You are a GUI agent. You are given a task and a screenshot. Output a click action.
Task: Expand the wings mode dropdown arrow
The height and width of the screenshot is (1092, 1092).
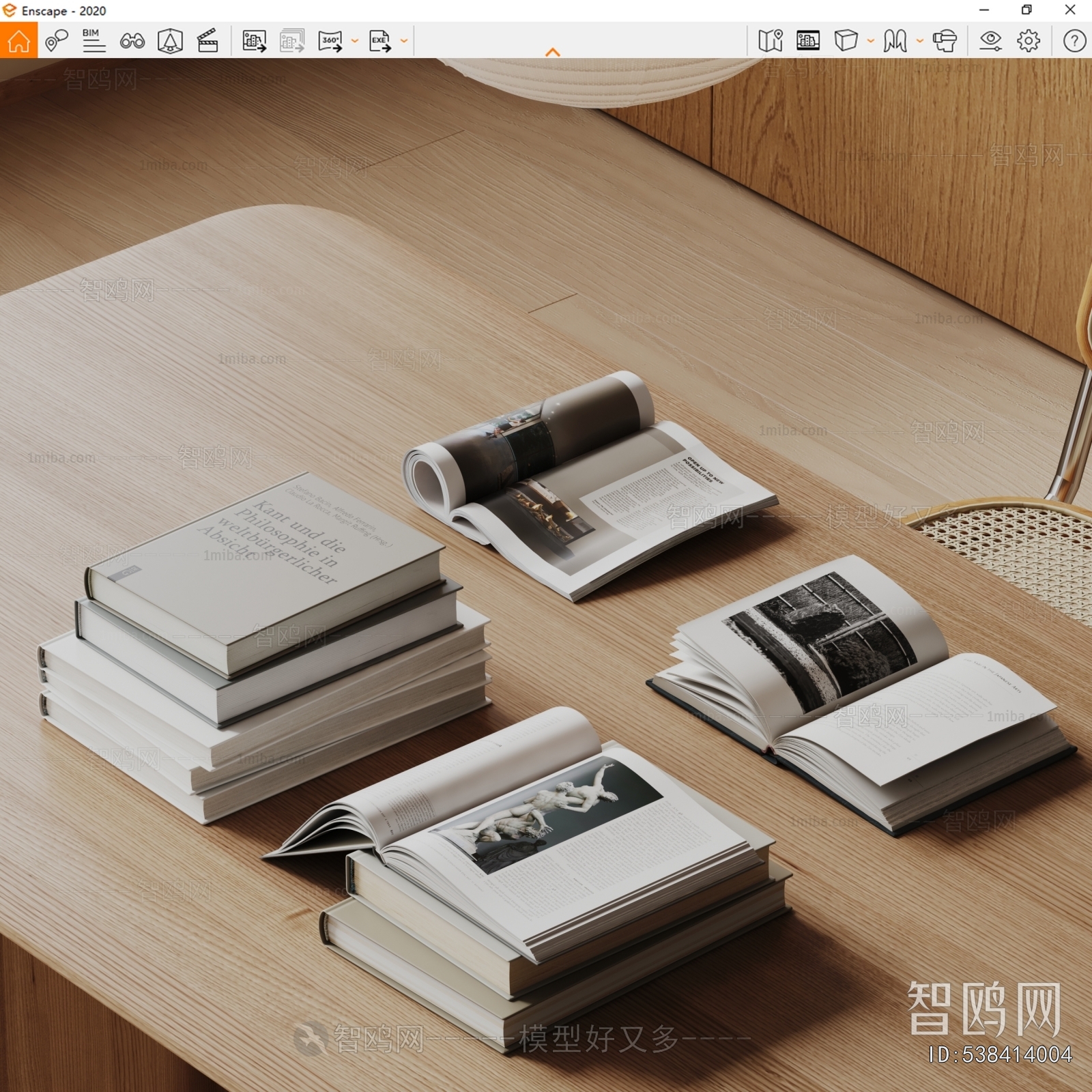click(920, 41)
